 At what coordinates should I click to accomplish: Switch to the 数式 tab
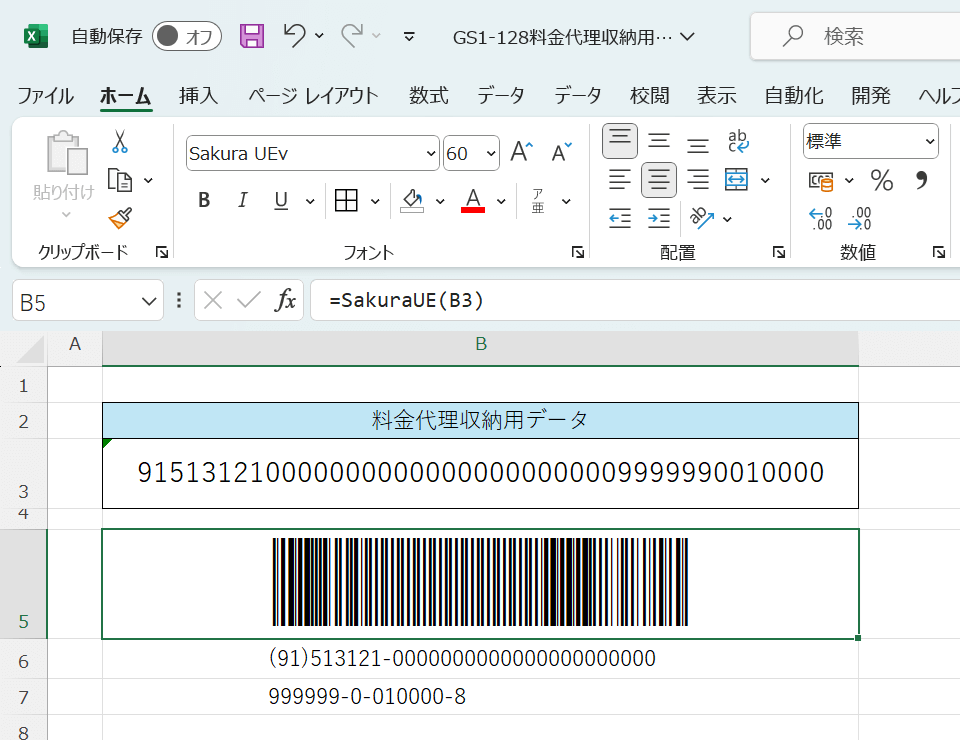click(429, 95)
